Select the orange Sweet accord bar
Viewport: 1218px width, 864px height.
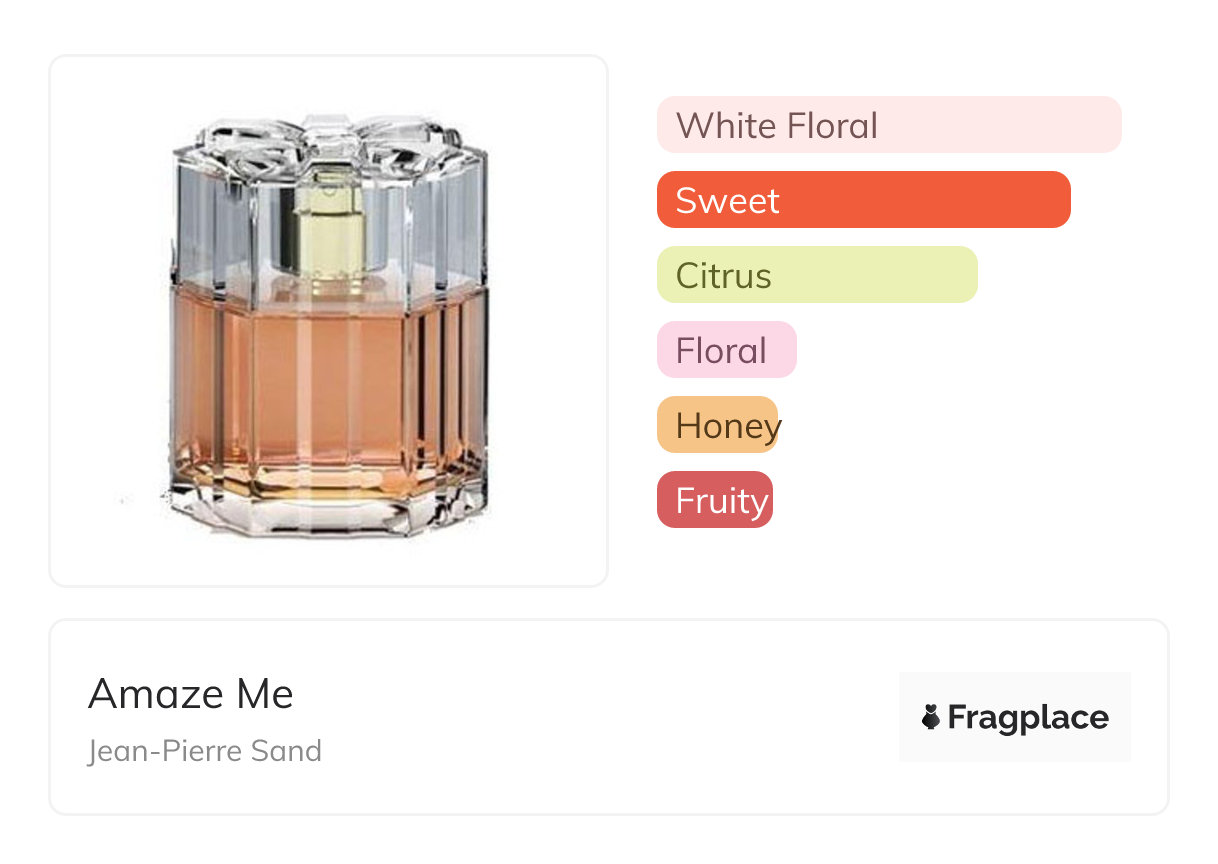[x=862, y=200]
